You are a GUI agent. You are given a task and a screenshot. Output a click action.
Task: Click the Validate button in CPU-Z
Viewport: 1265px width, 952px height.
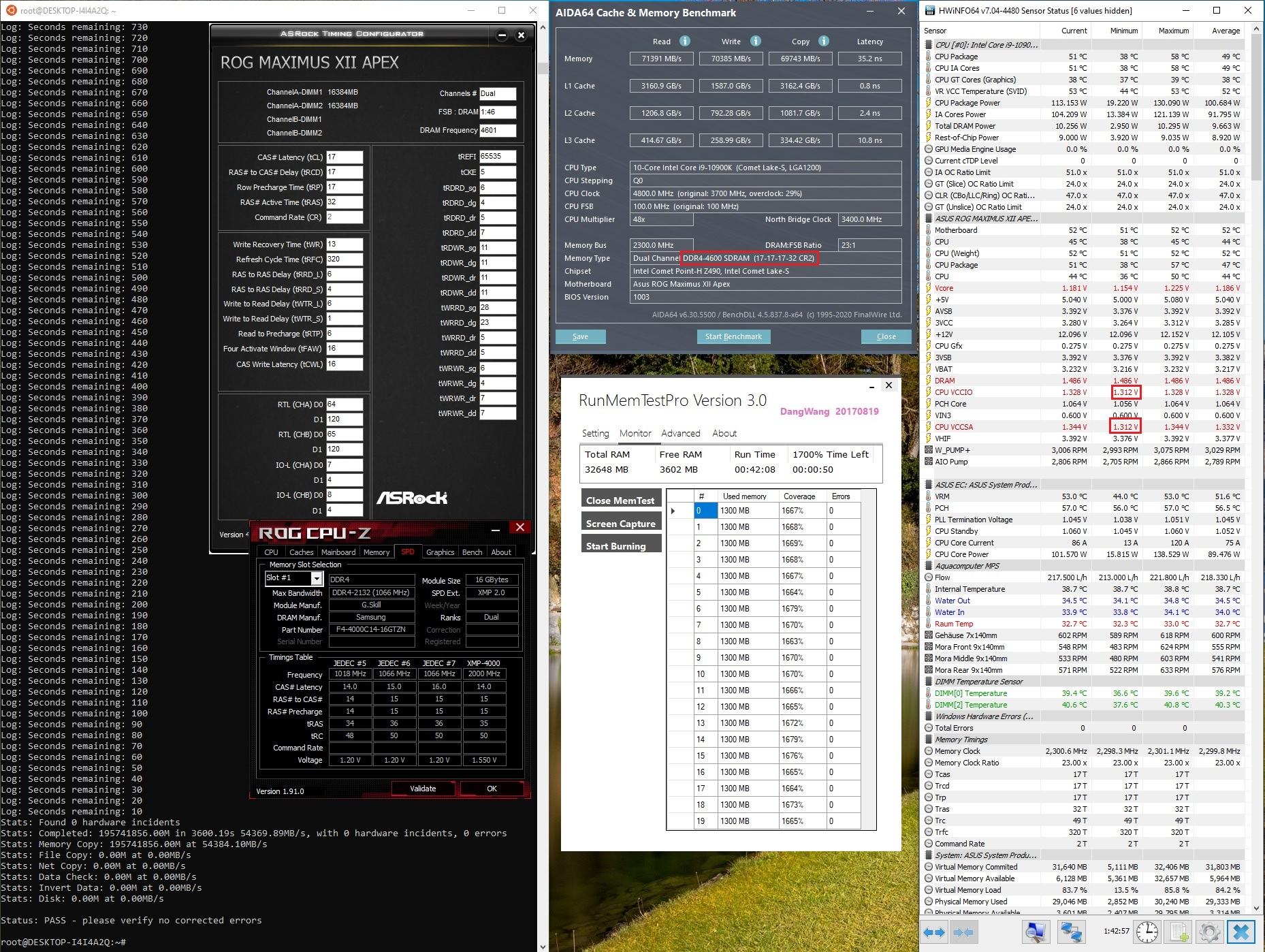click(423, 789)
